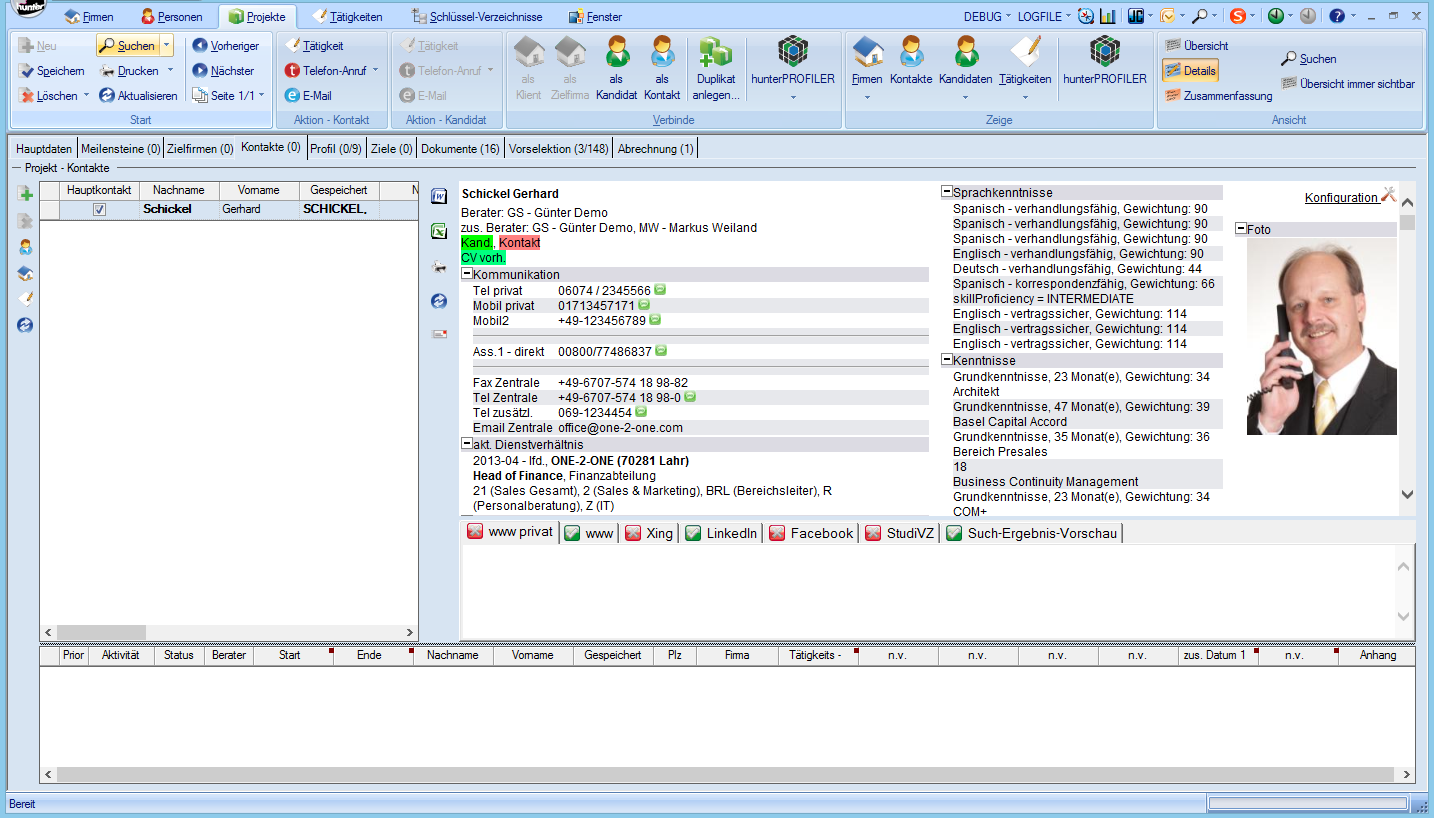Click the green plus add contact icon
This screenshot has height=818, width=1434.
point(25,194)
